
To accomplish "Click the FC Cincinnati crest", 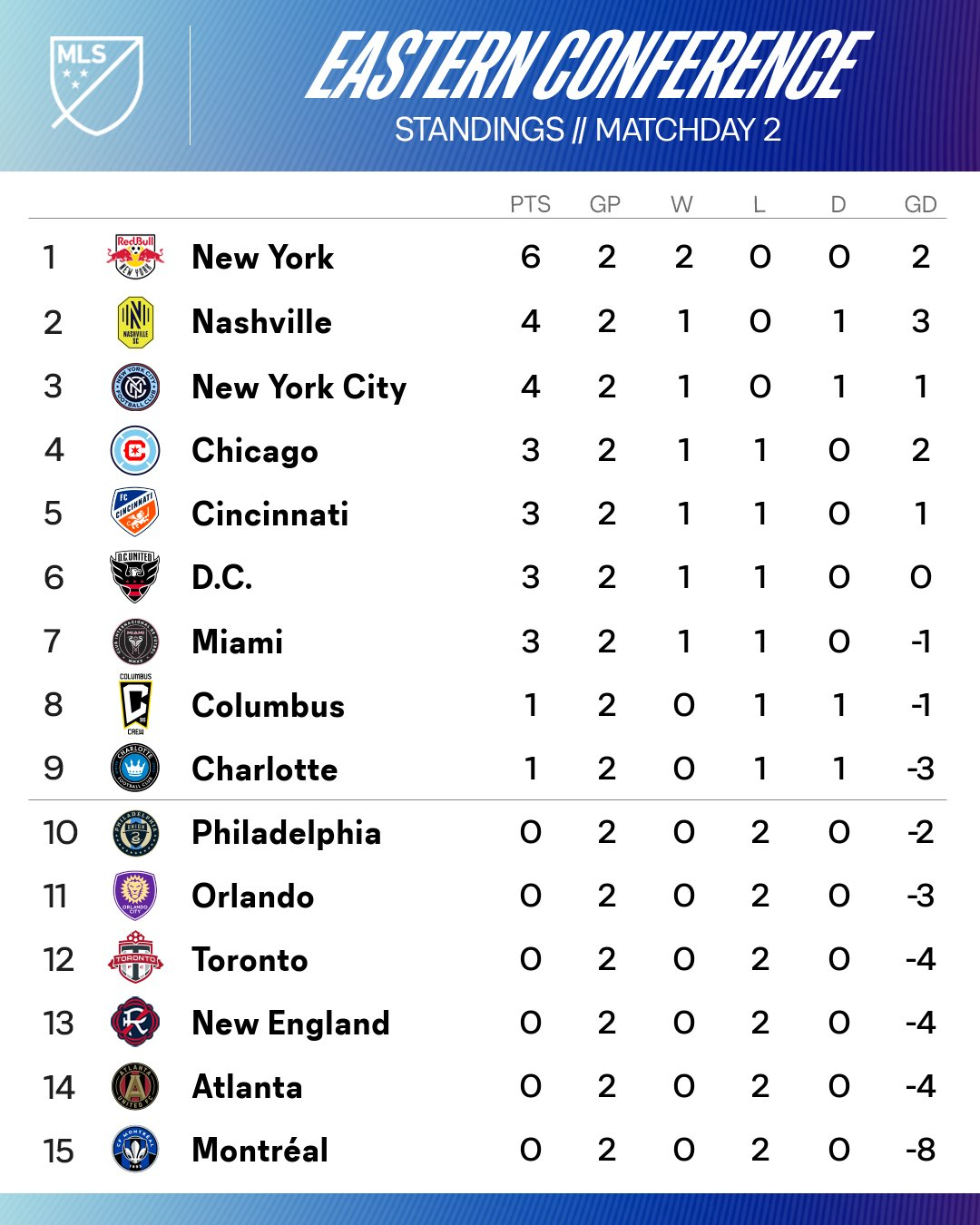I will click(135, 513).
